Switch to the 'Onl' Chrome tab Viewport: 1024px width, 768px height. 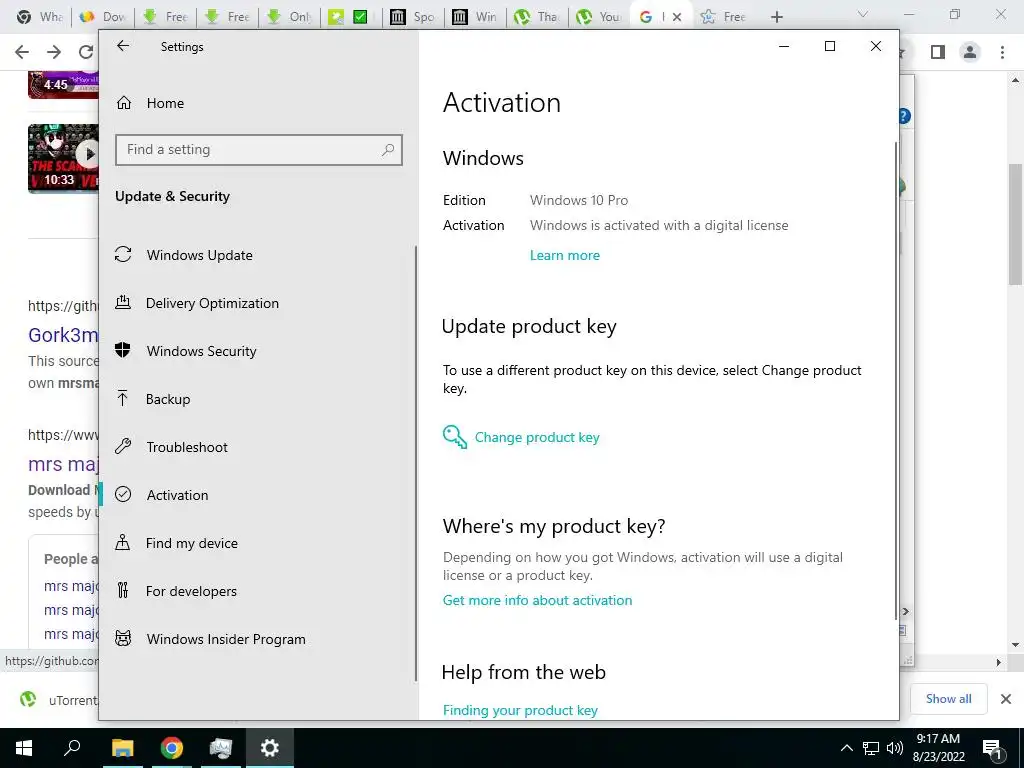point(289,17)
